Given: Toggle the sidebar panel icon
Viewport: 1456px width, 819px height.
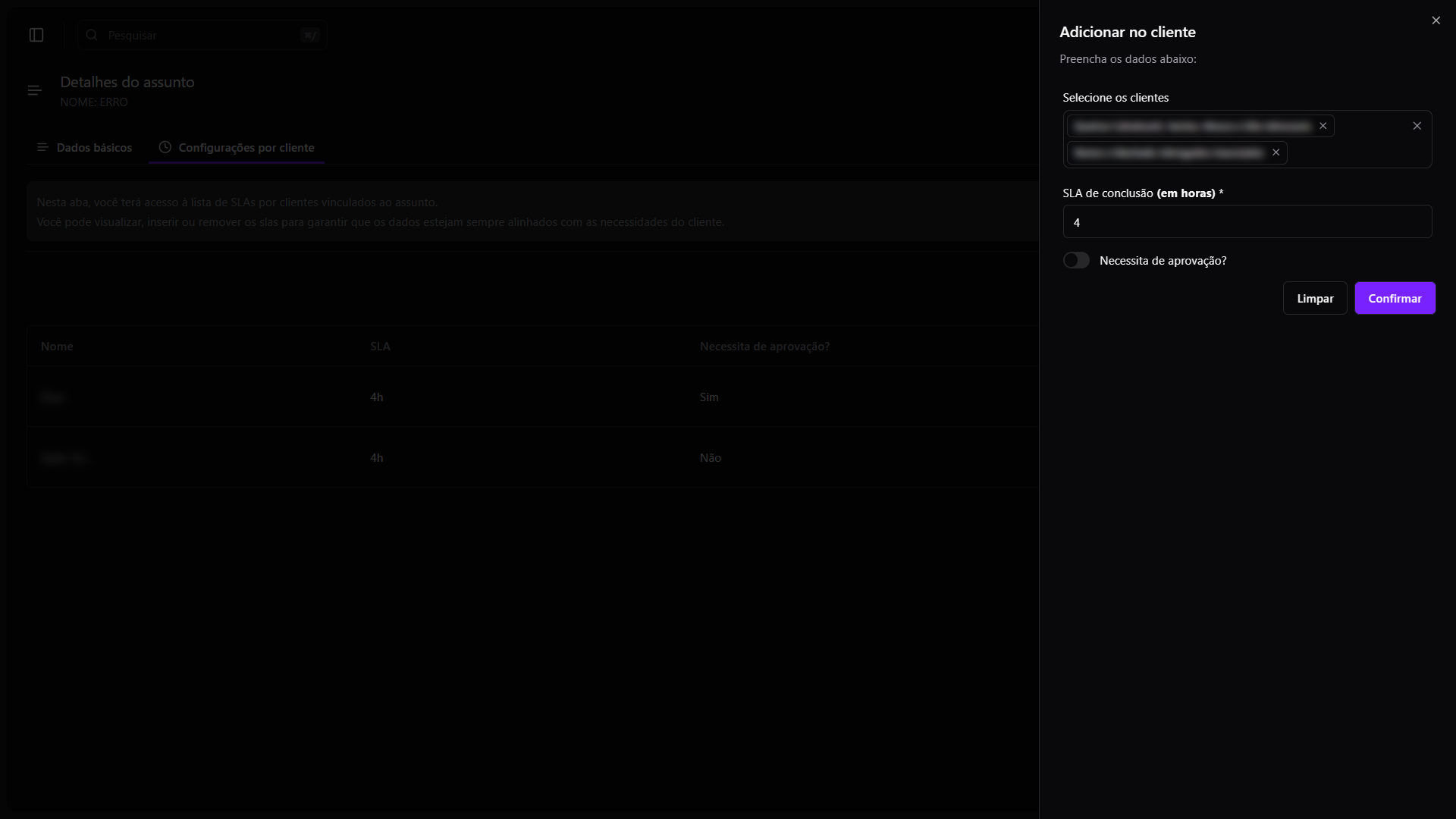Looking at the screenshot, I should (36, 35).
